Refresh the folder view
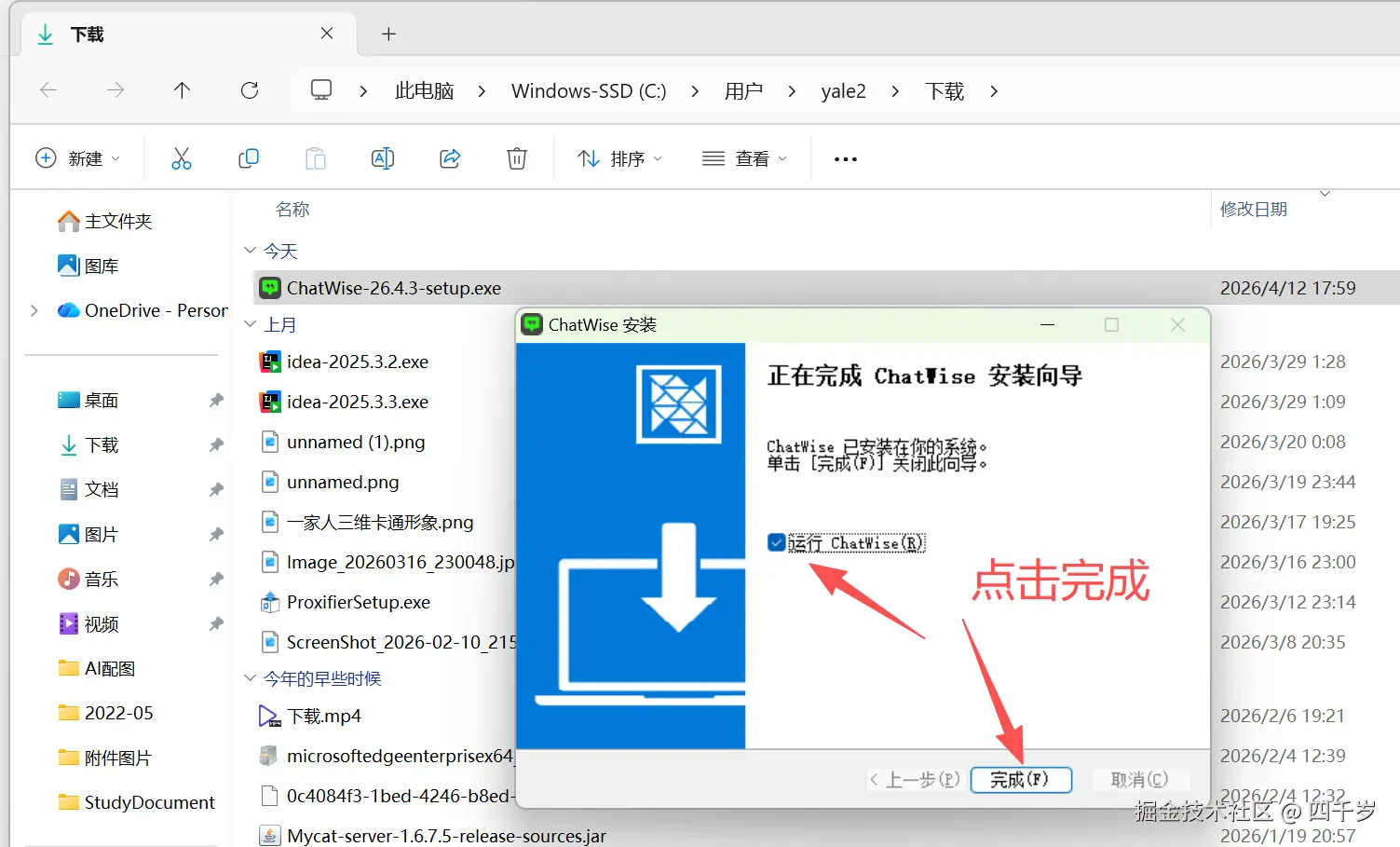 pos(250,90)
